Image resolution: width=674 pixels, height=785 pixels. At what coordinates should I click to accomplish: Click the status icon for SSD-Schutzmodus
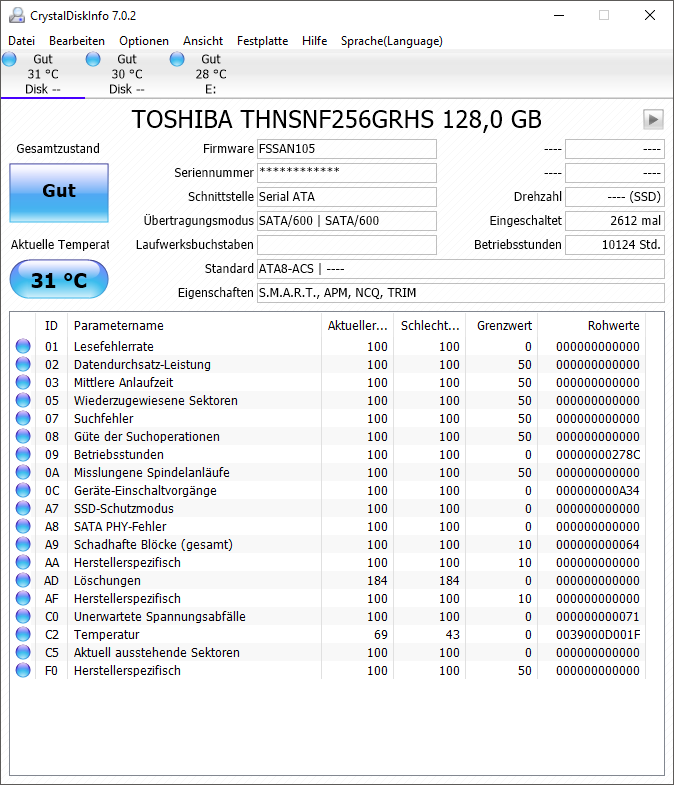23,508
